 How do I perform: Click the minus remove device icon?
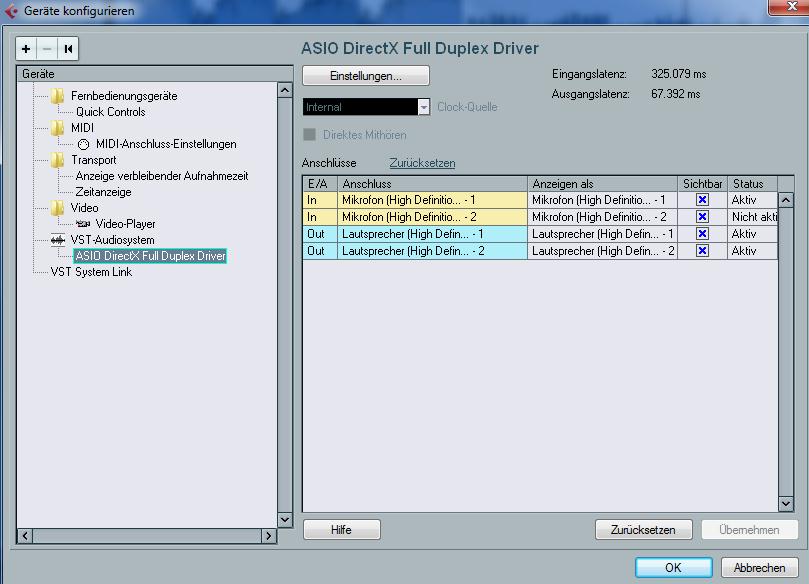click(47, 49)
